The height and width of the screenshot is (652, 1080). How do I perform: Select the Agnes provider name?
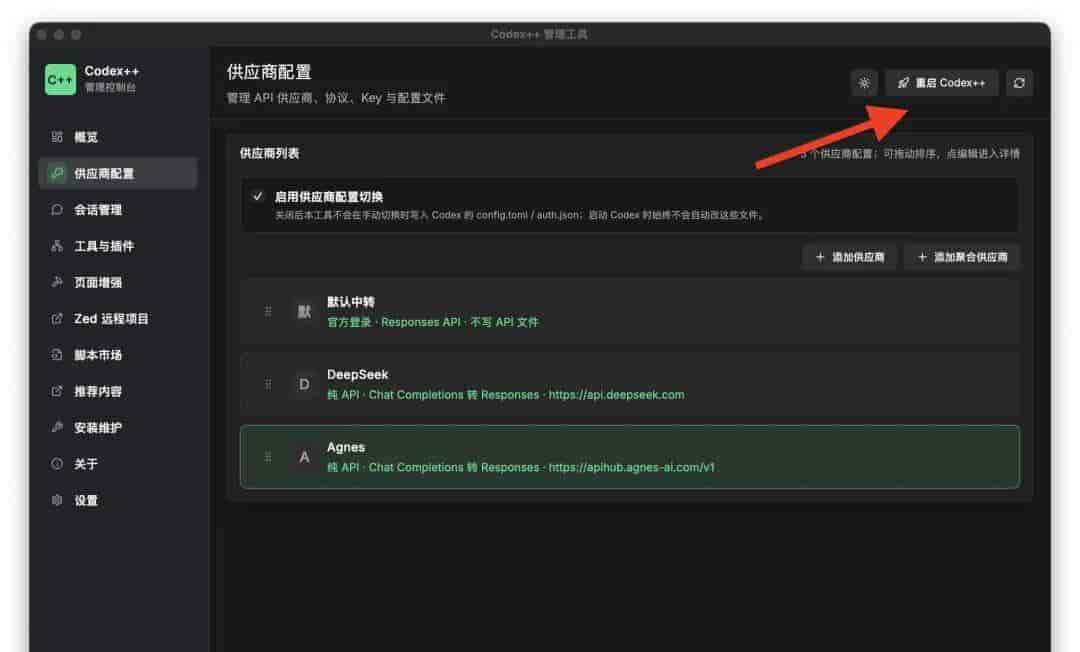[x=346, y=448]
